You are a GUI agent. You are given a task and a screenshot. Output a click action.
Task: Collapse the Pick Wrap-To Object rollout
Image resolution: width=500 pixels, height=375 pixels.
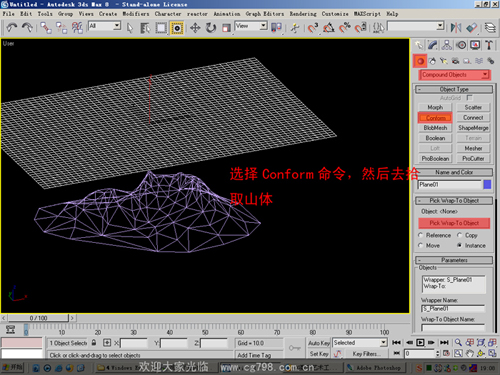[454, 201]
